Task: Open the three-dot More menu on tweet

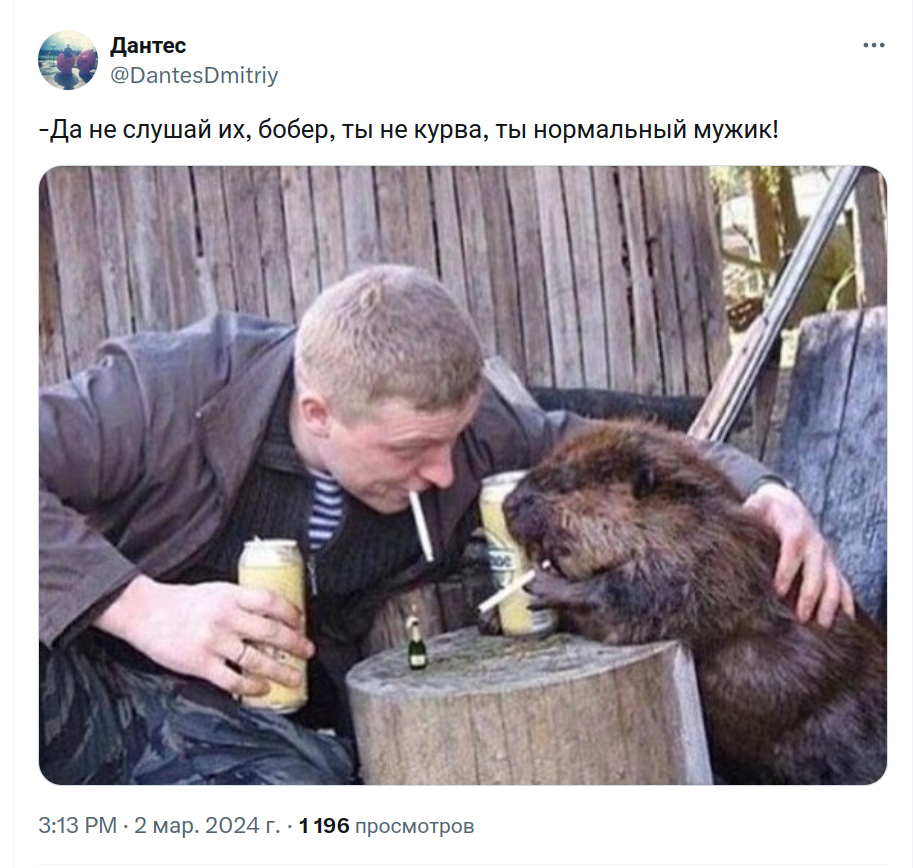Action: click(873, 45)
